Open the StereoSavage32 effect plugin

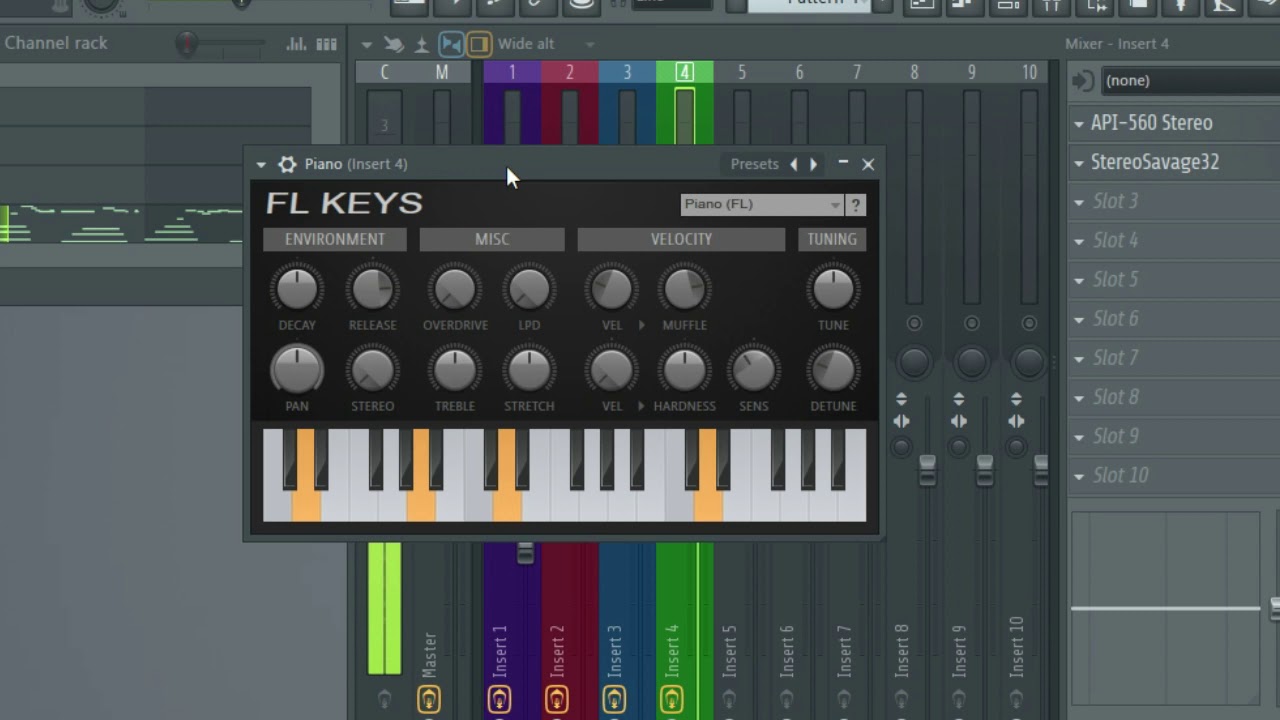pyautogui.click(x=1155, y=162)
